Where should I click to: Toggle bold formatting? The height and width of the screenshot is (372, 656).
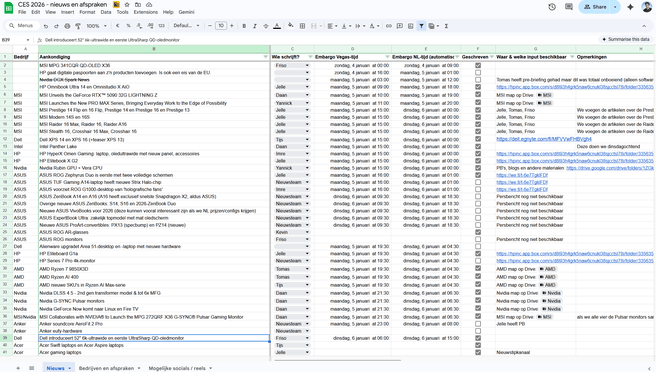coord(244,26)
